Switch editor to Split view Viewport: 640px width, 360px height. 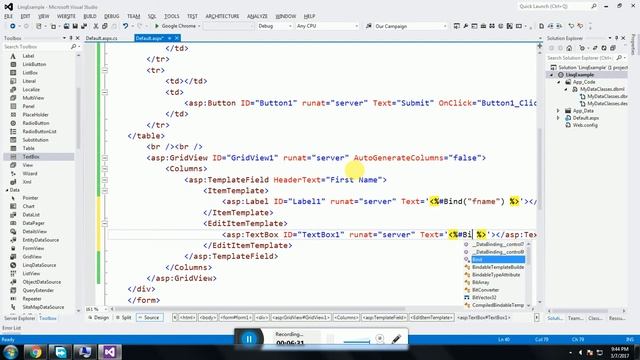pyautogui.click(x=124, y=318)
